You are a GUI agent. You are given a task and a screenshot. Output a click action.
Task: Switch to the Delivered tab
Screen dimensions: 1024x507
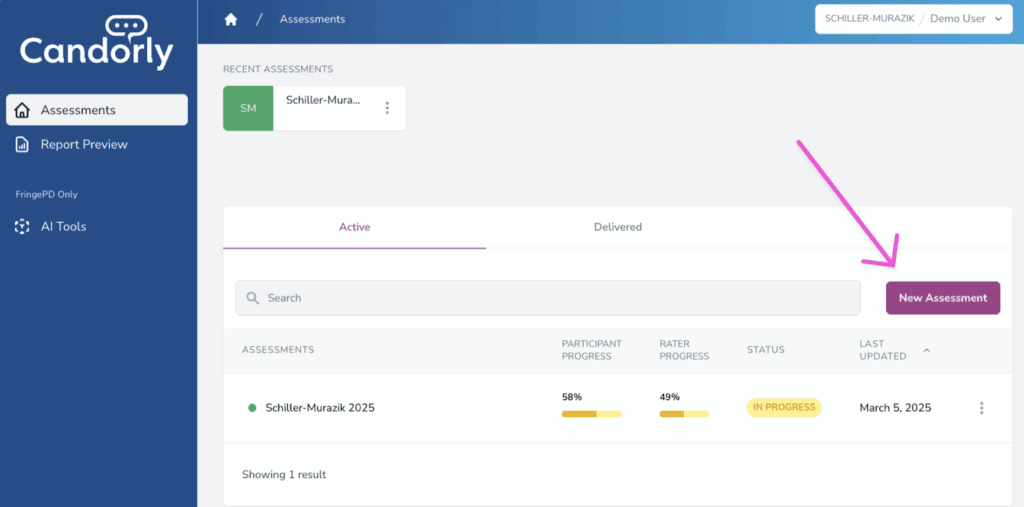(x=617, y=227)
